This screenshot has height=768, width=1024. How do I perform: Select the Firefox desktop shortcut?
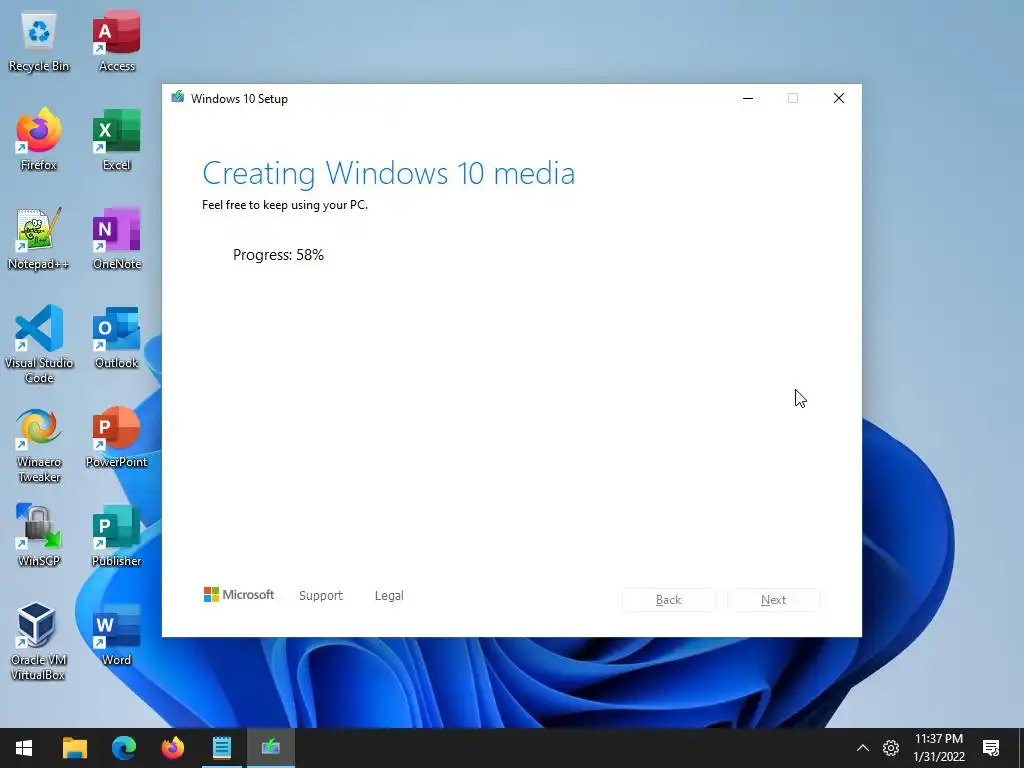(x=39, y=140)
